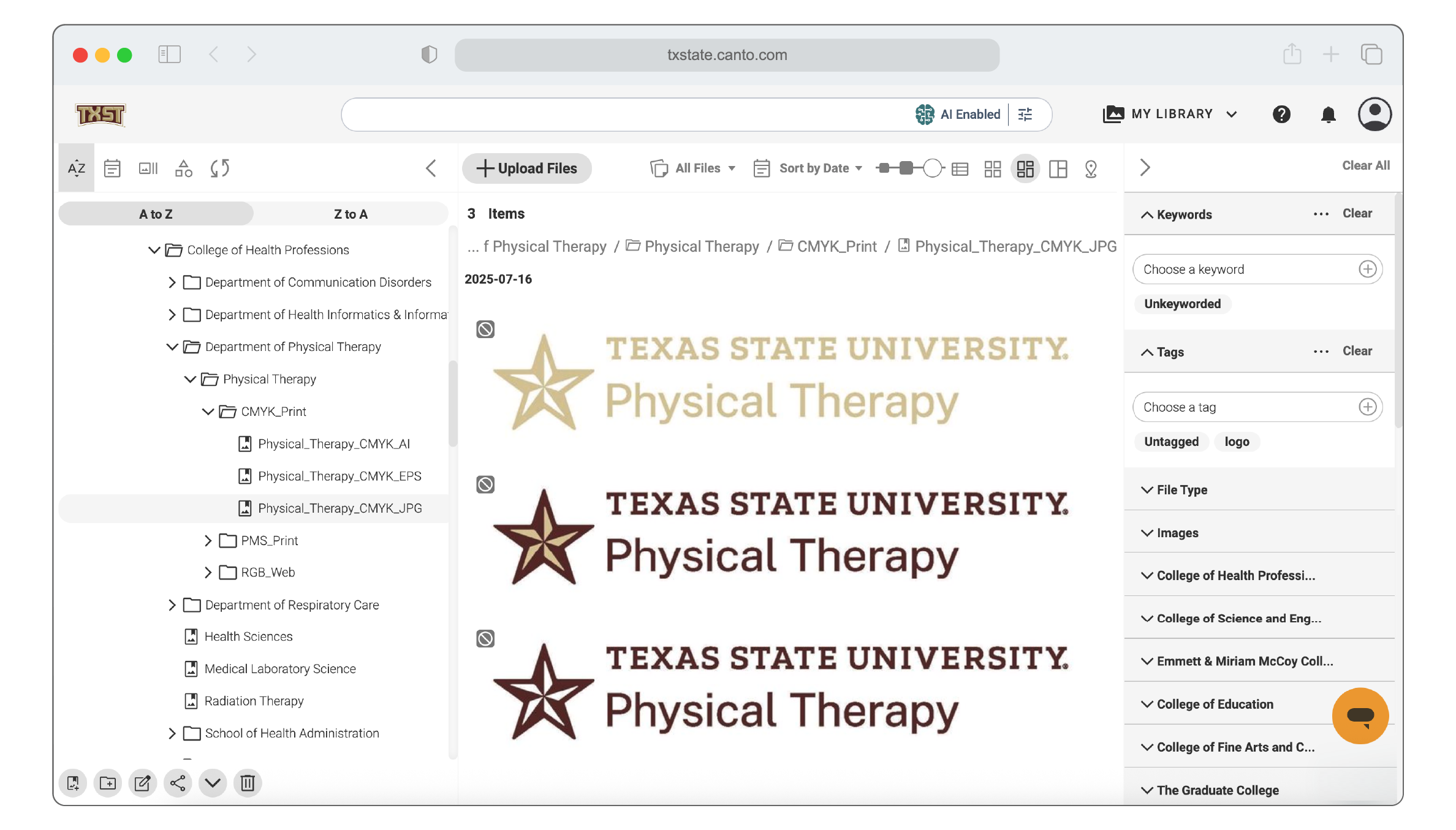Collapse the right filter panel arrow

tap(1145, 167)
